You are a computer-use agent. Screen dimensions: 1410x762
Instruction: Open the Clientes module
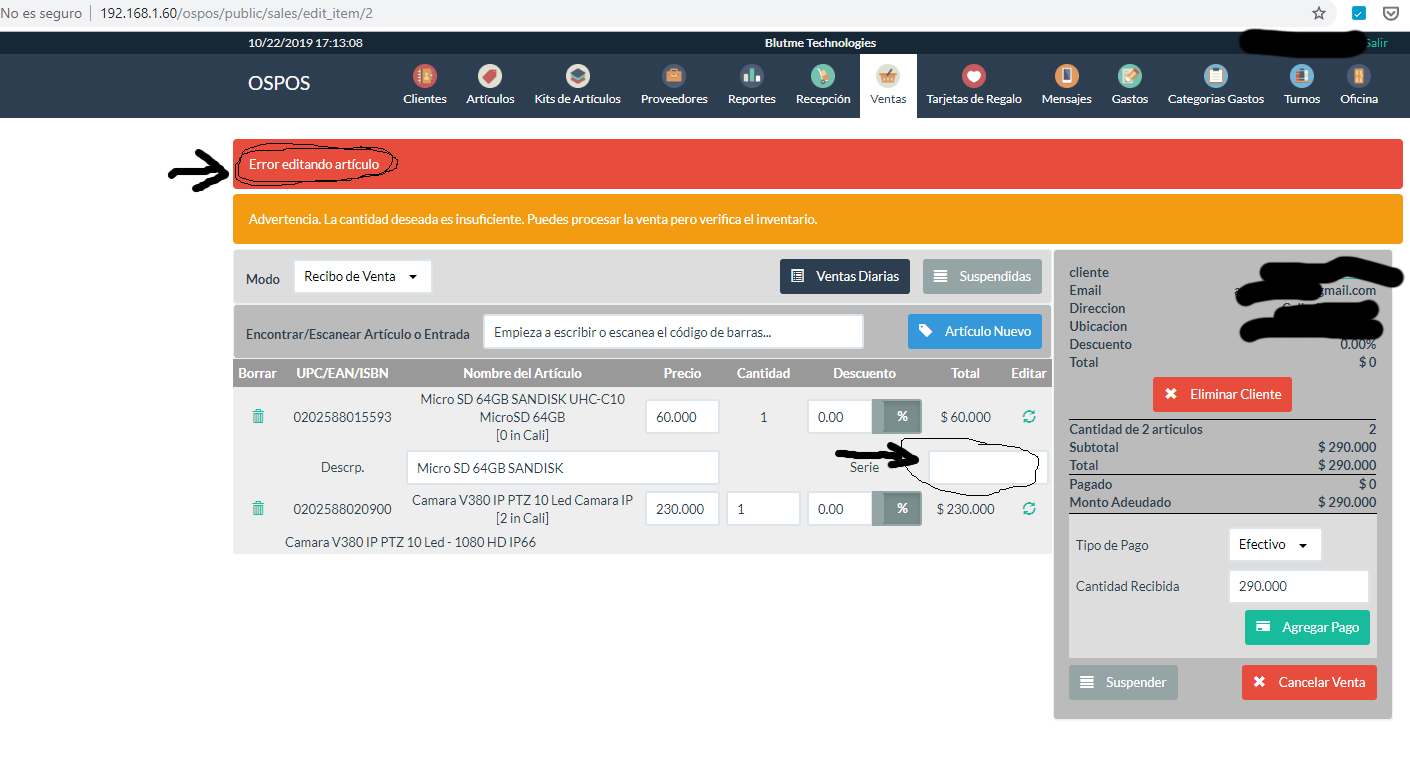click(x=424, y=85)
